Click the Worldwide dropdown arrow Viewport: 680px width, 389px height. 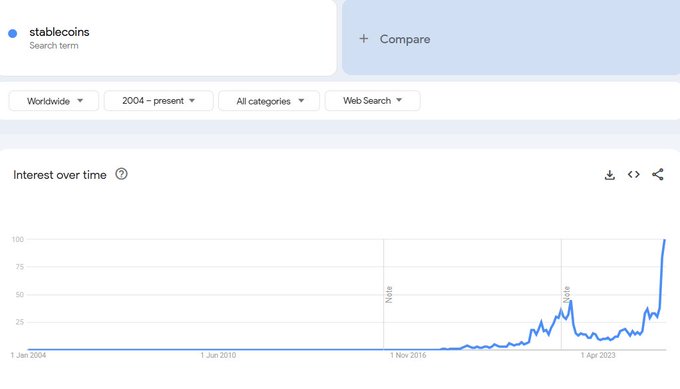click(80, 101)
